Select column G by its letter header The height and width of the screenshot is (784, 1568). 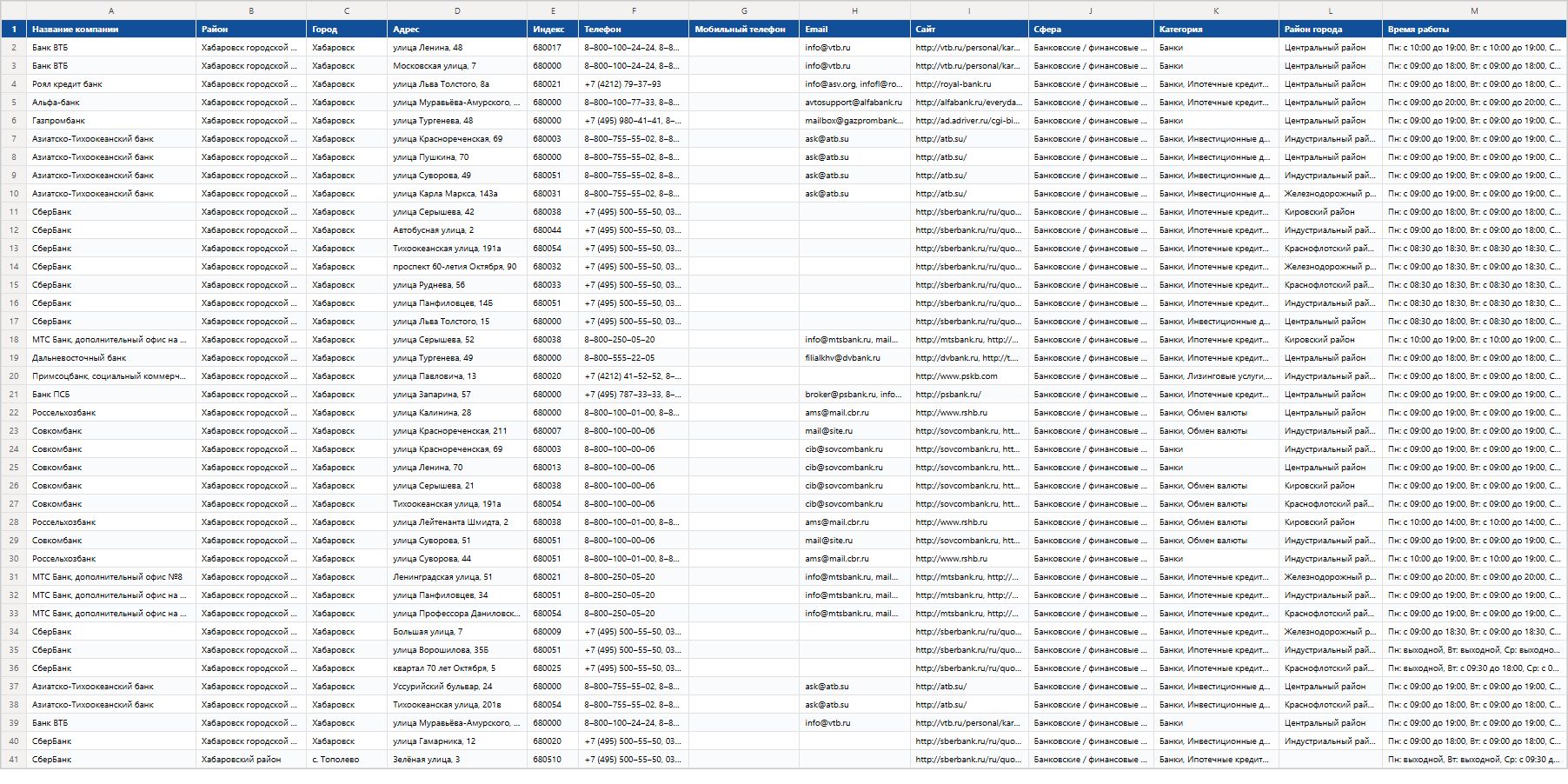744,10
